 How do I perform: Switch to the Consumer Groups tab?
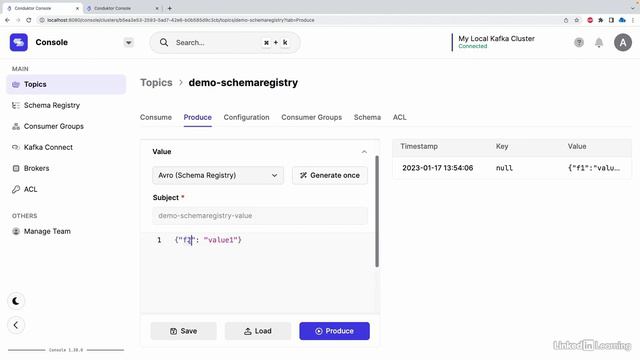coord(311,118)
